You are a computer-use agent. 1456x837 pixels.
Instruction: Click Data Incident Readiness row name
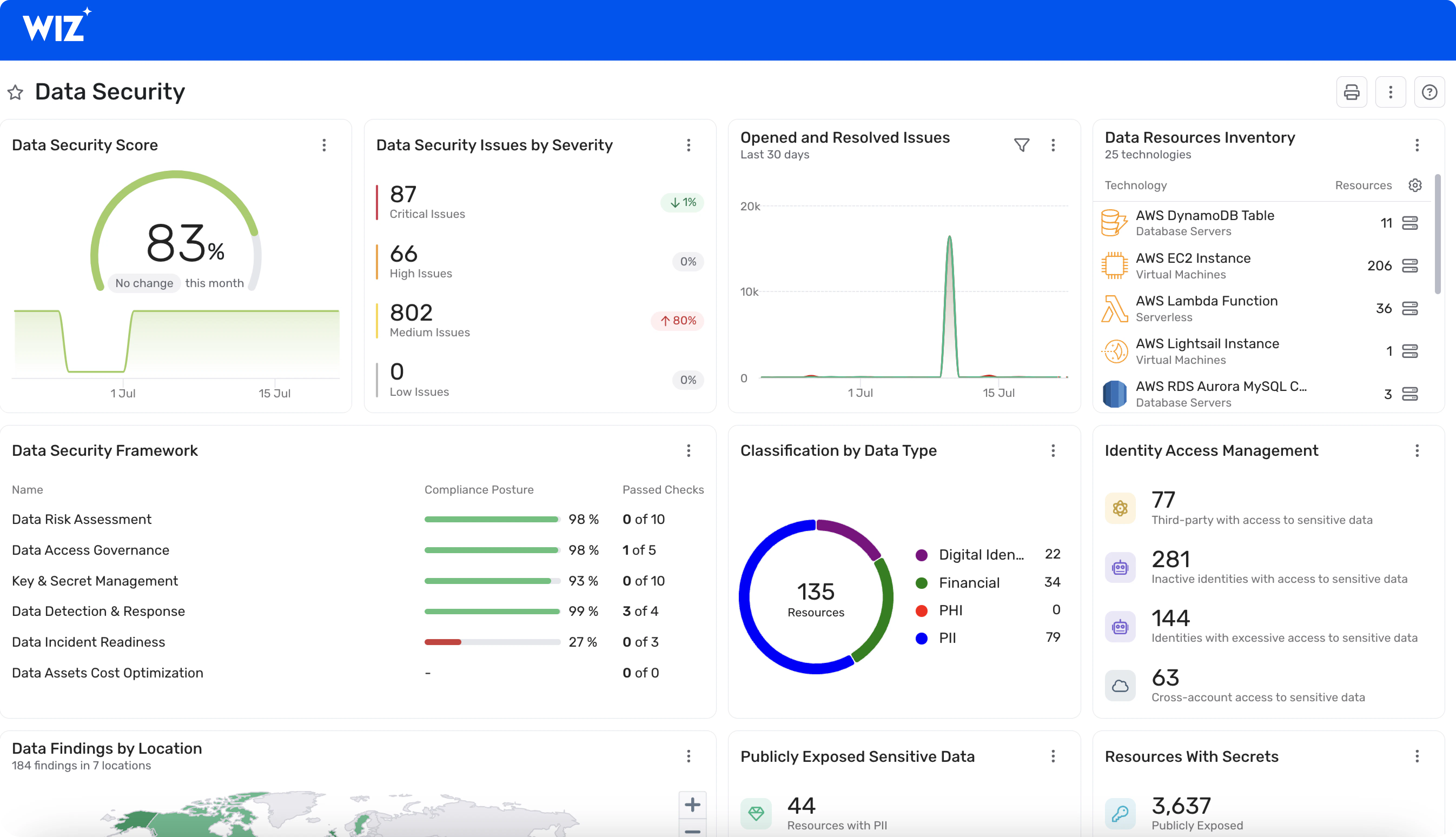point(88,642)
